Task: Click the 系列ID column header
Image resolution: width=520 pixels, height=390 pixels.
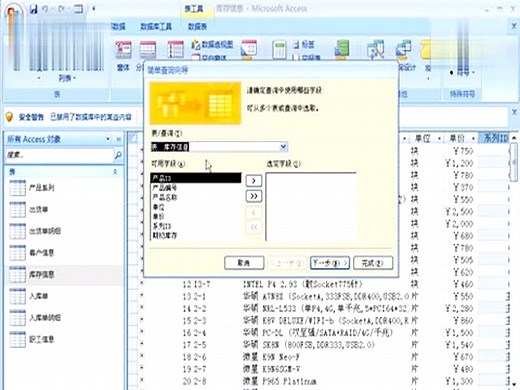Action: 494,138
